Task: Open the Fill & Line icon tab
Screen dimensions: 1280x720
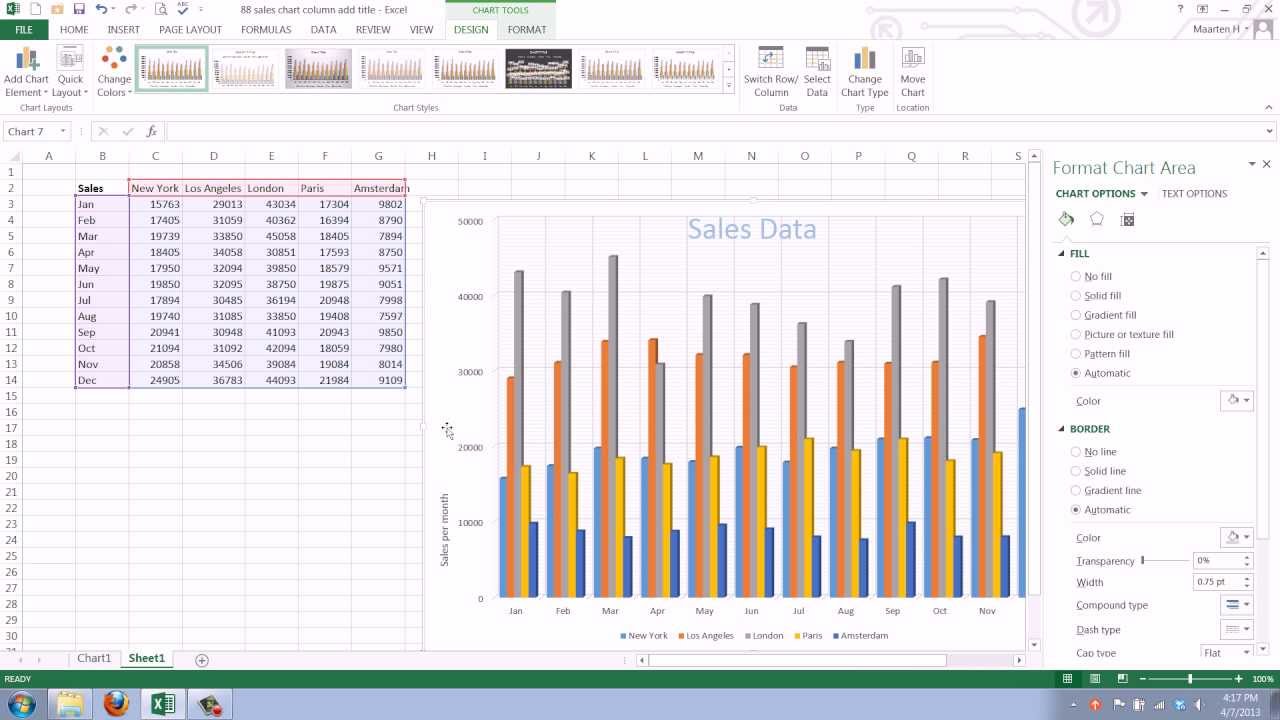Action: pyautogui.click(x=1066, y=219)
